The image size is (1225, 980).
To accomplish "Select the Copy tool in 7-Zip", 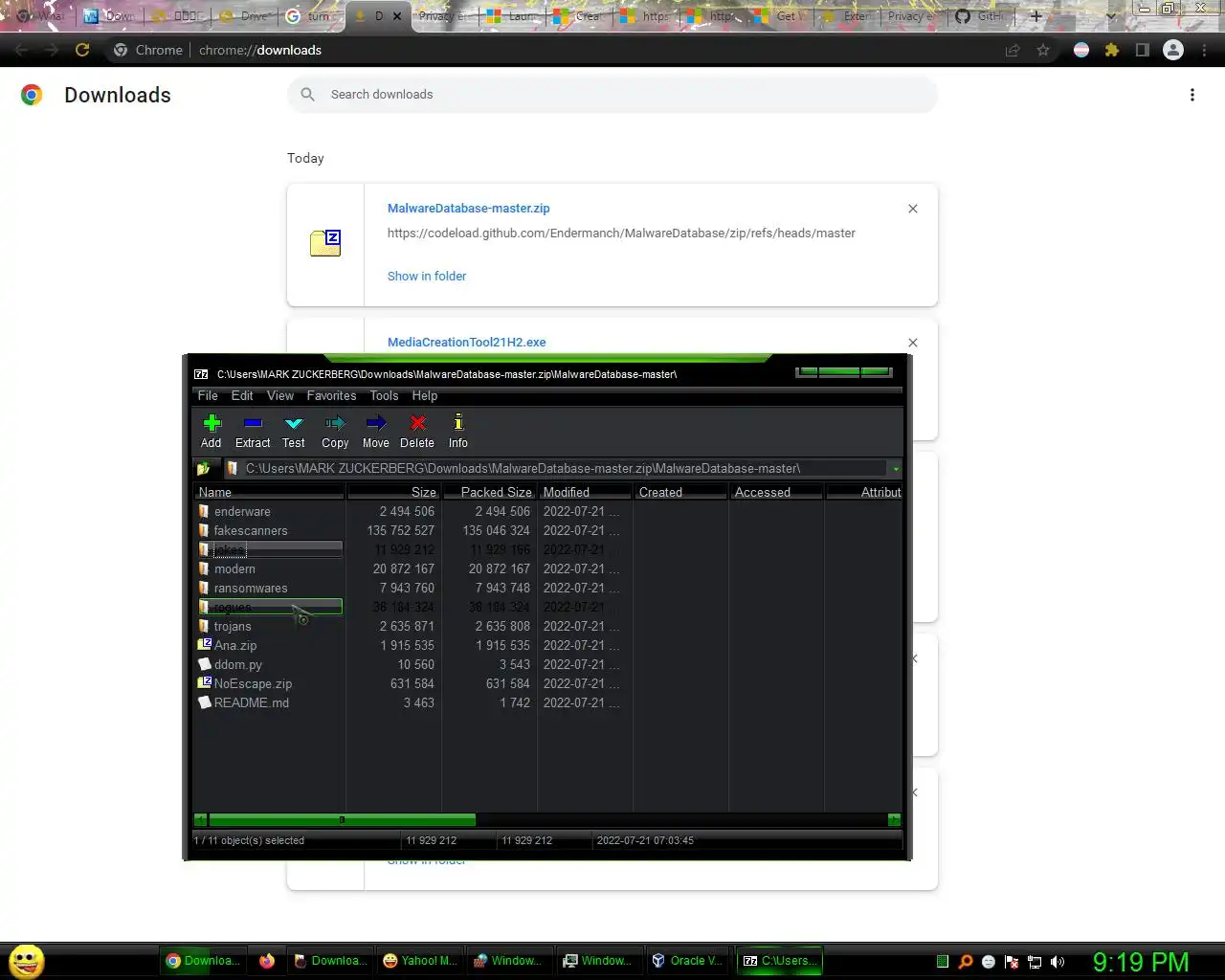I will click(335, 431).
